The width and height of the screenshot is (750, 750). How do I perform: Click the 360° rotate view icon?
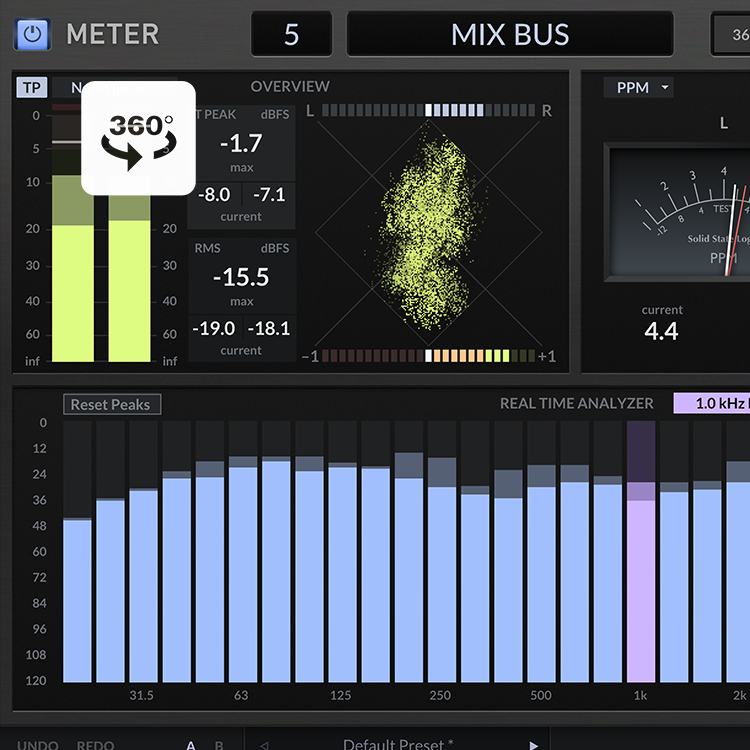(x=138, y=138)
